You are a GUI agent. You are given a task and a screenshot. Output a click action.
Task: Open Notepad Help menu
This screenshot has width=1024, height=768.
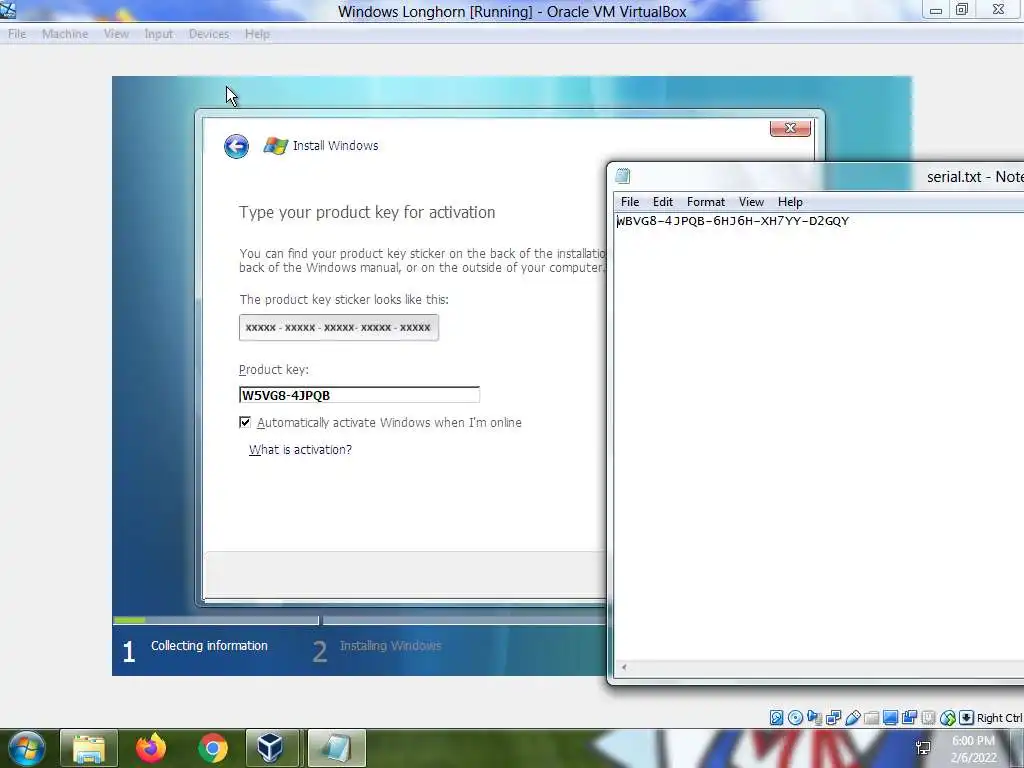pyautogui.click(x=790, y=202)
